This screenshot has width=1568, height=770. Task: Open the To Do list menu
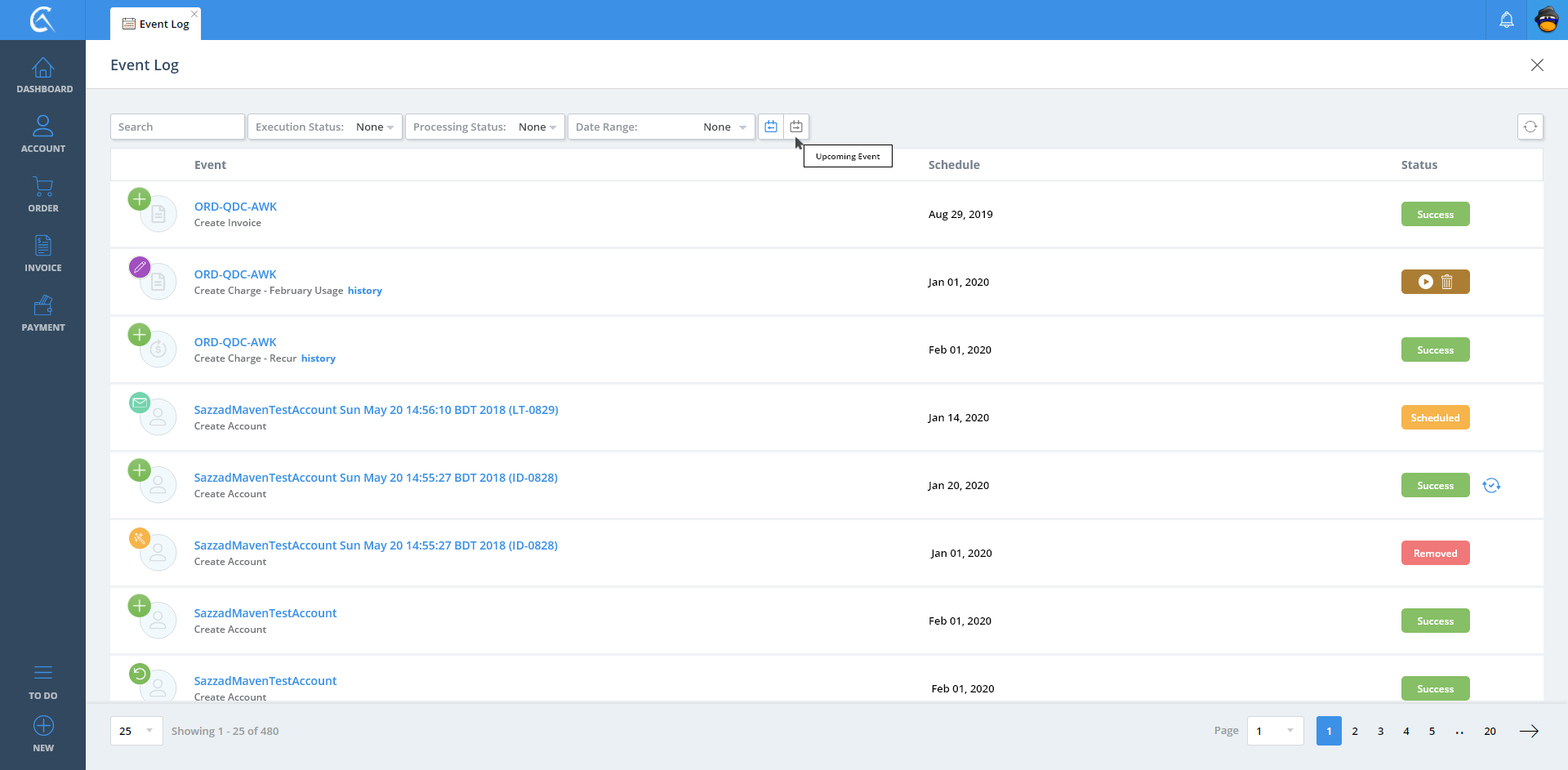point(43,681)
